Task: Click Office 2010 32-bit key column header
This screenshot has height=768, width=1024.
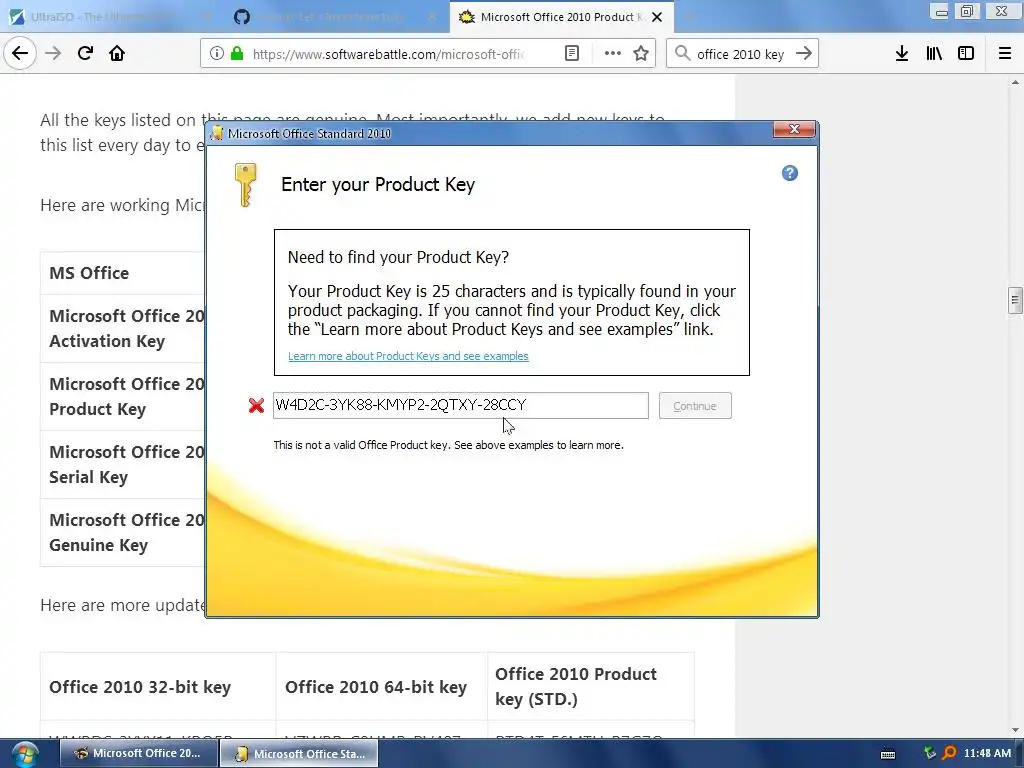Action: (x=158, y=686)
